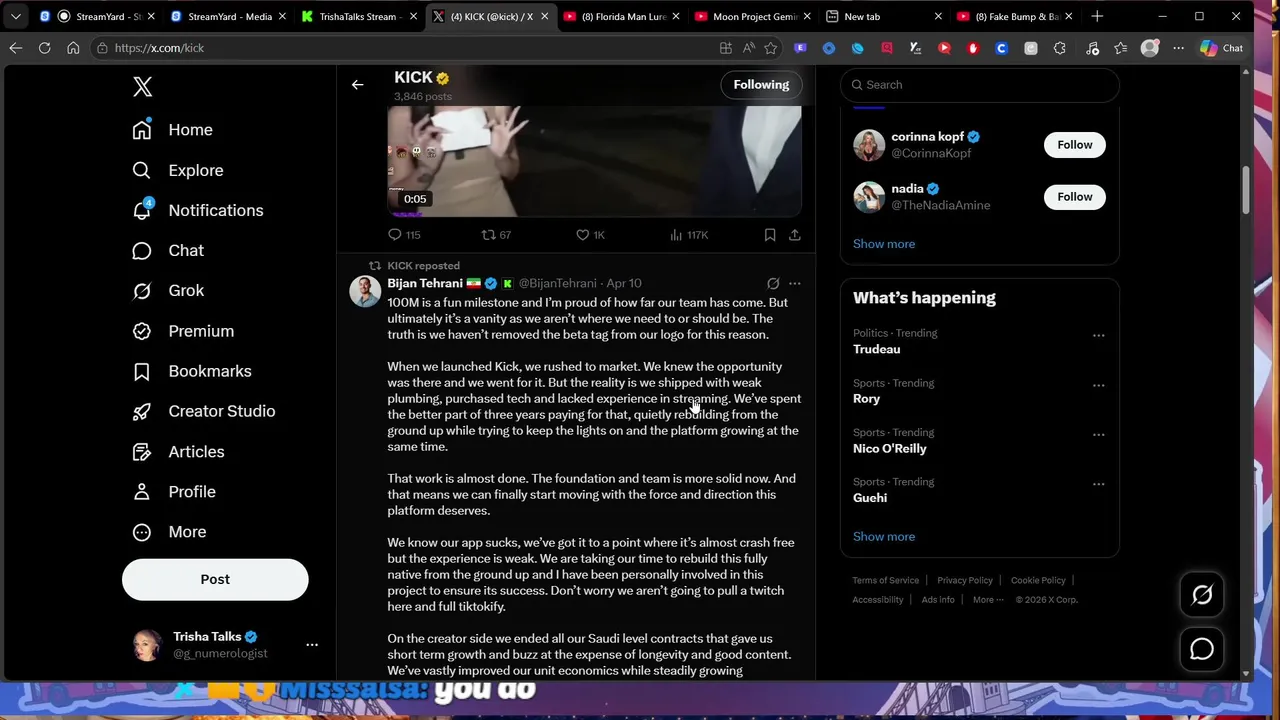Open Privacy Policy link
Viewport: 1280px width, 720px height.
[965, 580]
